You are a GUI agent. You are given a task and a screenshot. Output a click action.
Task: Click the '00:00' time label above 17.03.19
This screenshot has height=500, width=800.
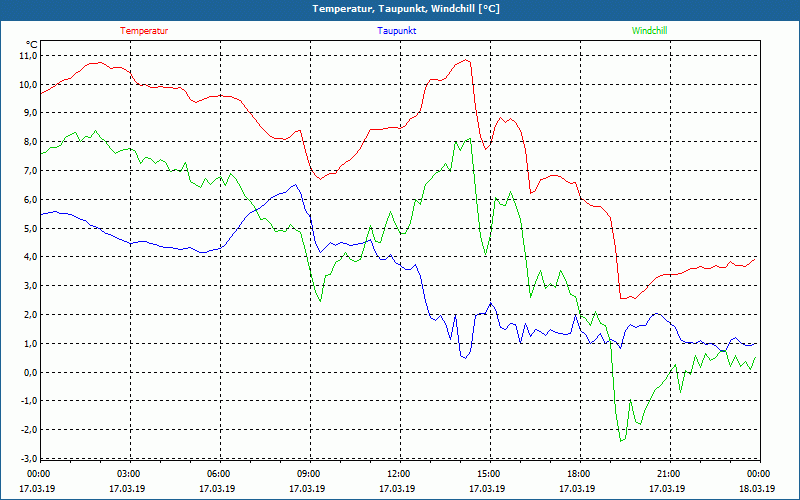[37, 474]
